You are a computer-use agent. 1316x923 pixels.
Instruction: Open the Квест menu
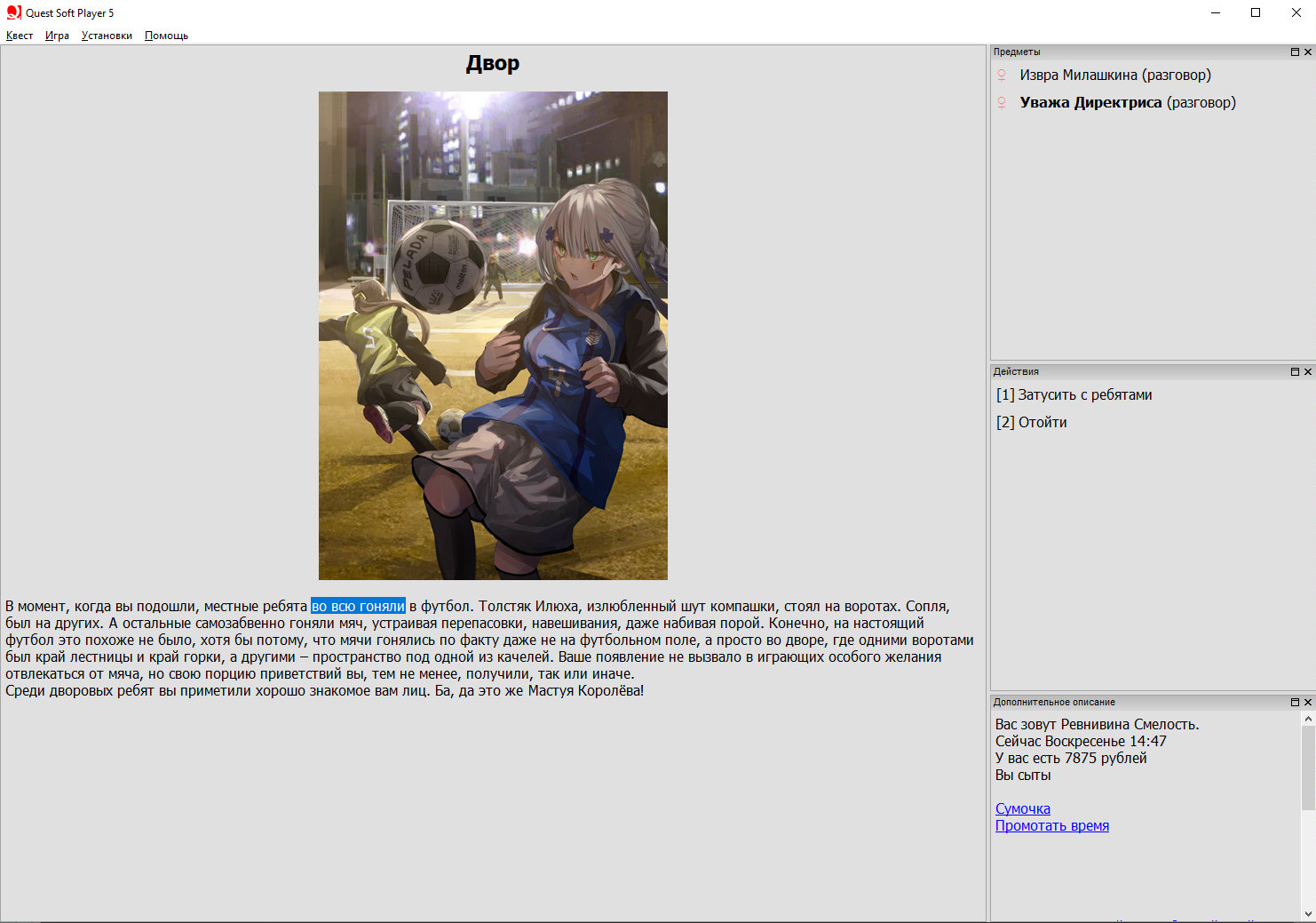[x=20, y=36]
